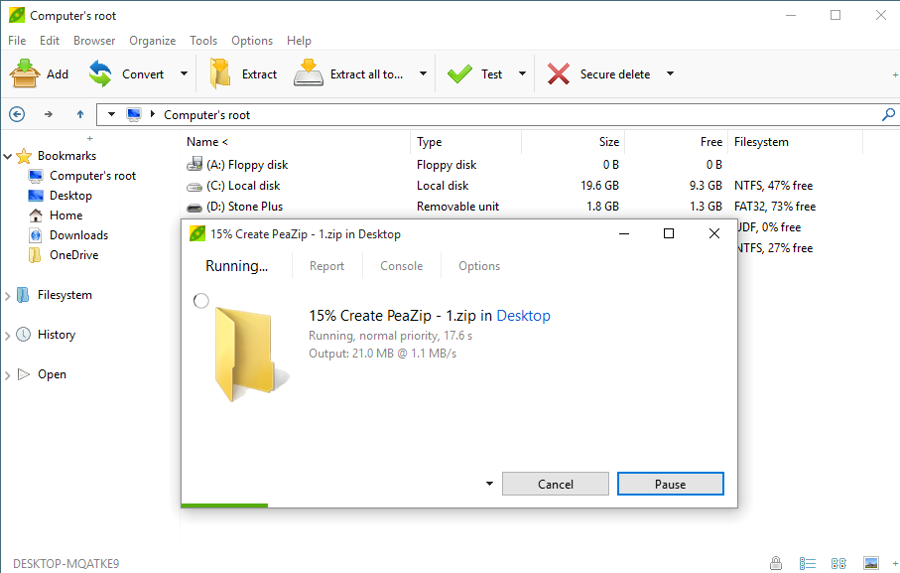Expand the Open tree node

click(x=7, y=375)
